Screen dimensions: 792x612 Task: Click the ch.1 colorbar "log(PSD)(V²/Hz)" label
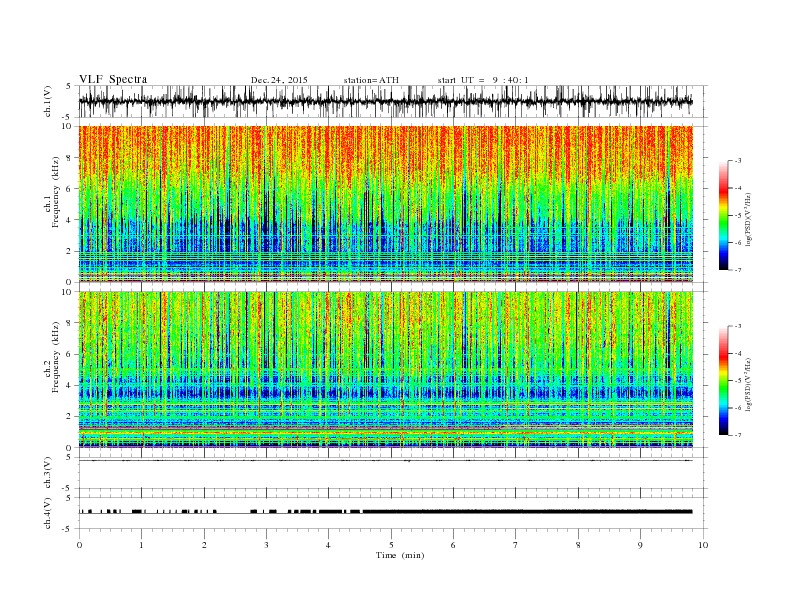750,220
